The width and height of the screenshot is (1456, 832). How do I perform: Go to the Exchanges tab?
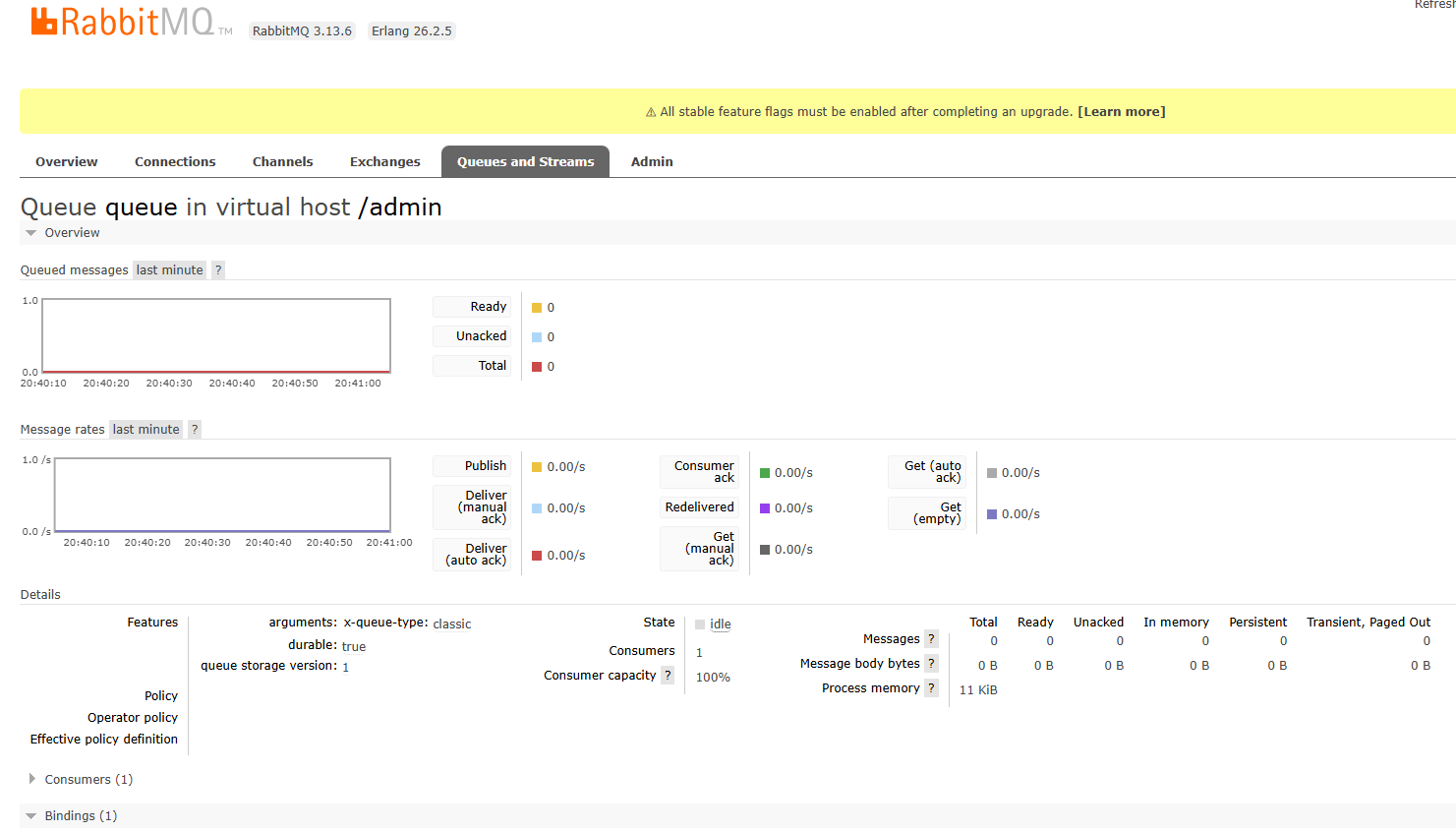[x=384, y=161]
